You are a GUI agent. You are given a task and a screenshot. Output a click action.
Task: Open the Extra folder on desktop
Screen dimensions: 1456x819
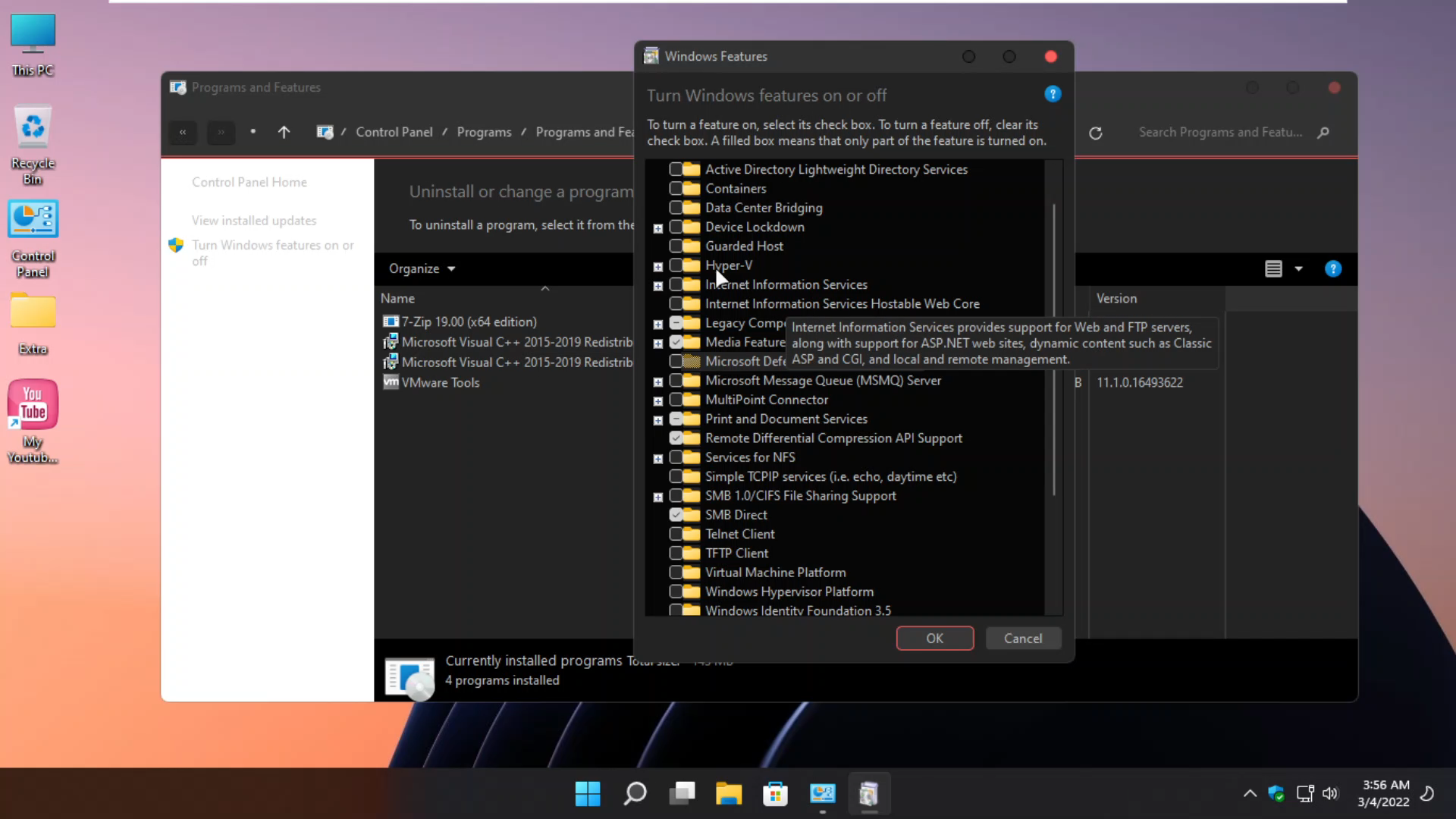[33, 324]
